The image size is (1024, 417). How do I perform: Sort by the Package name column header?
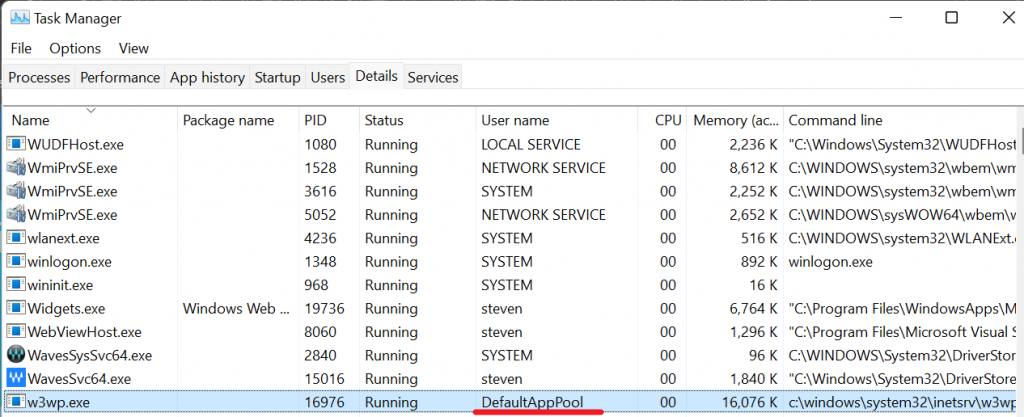[238, 119]
